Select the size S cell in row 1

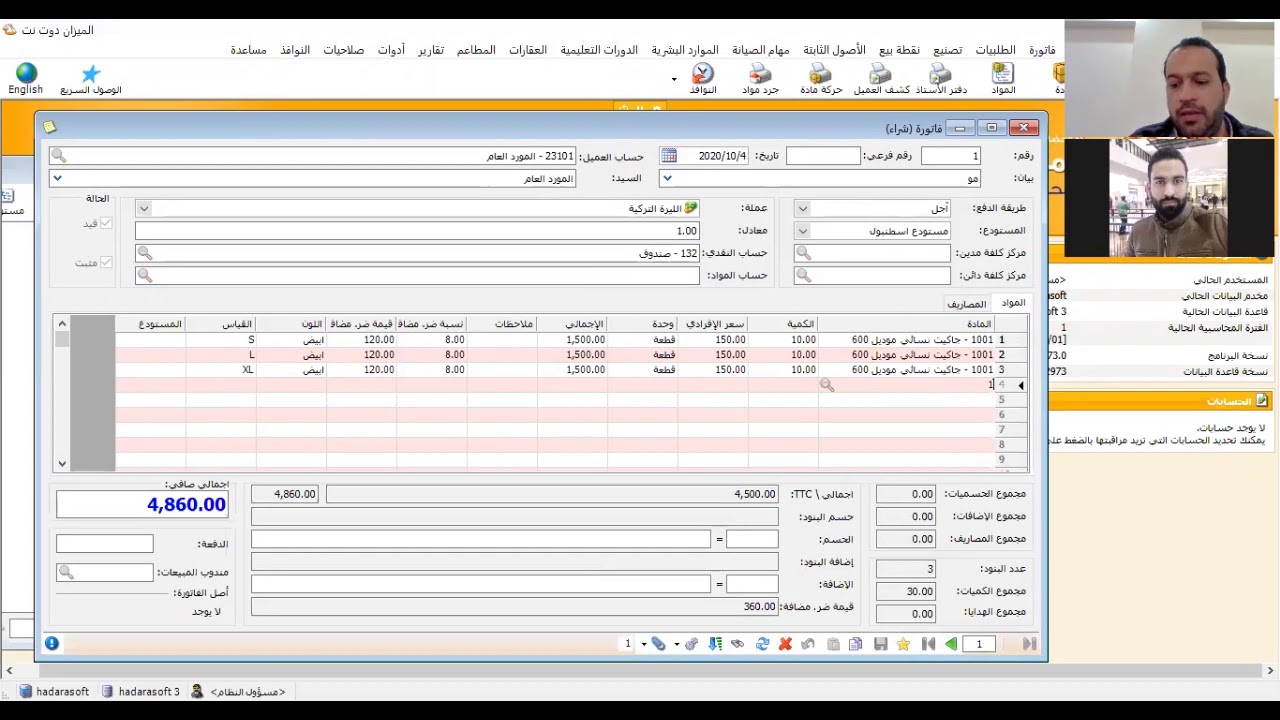tap(221, 340)
